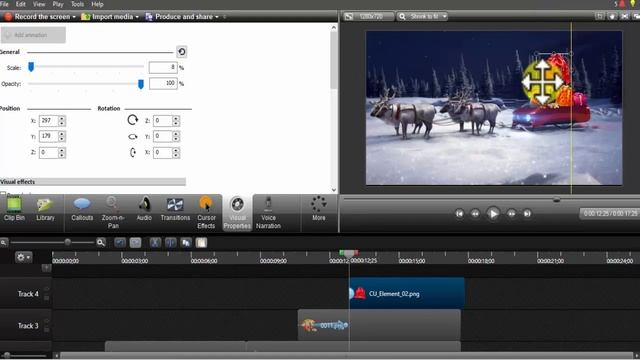
Task: Click the full screen icon above preview
Action: click(624, 16)
